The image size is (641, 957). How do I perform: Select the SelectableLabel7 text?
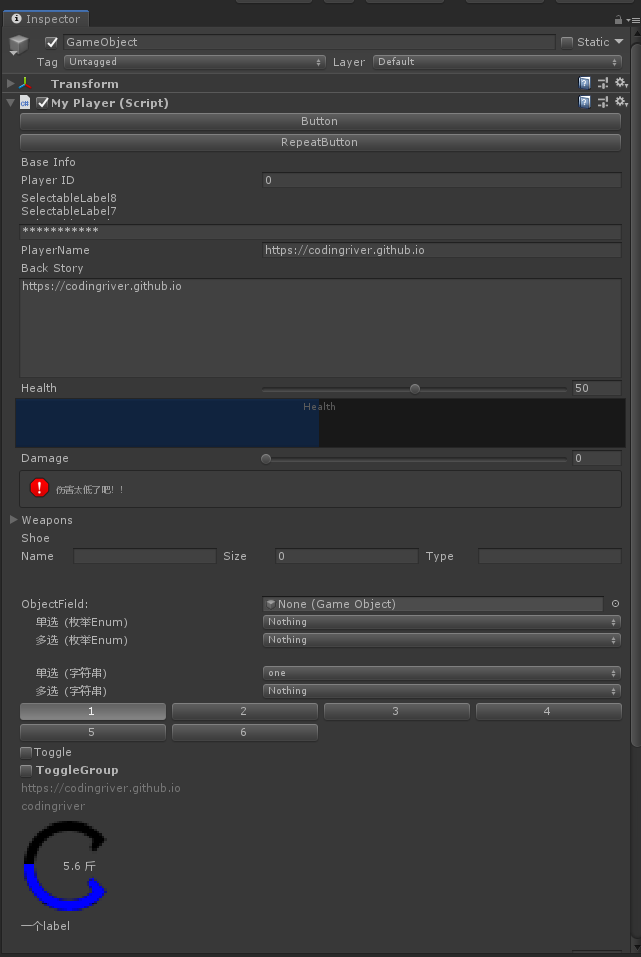tap(69, 211)
